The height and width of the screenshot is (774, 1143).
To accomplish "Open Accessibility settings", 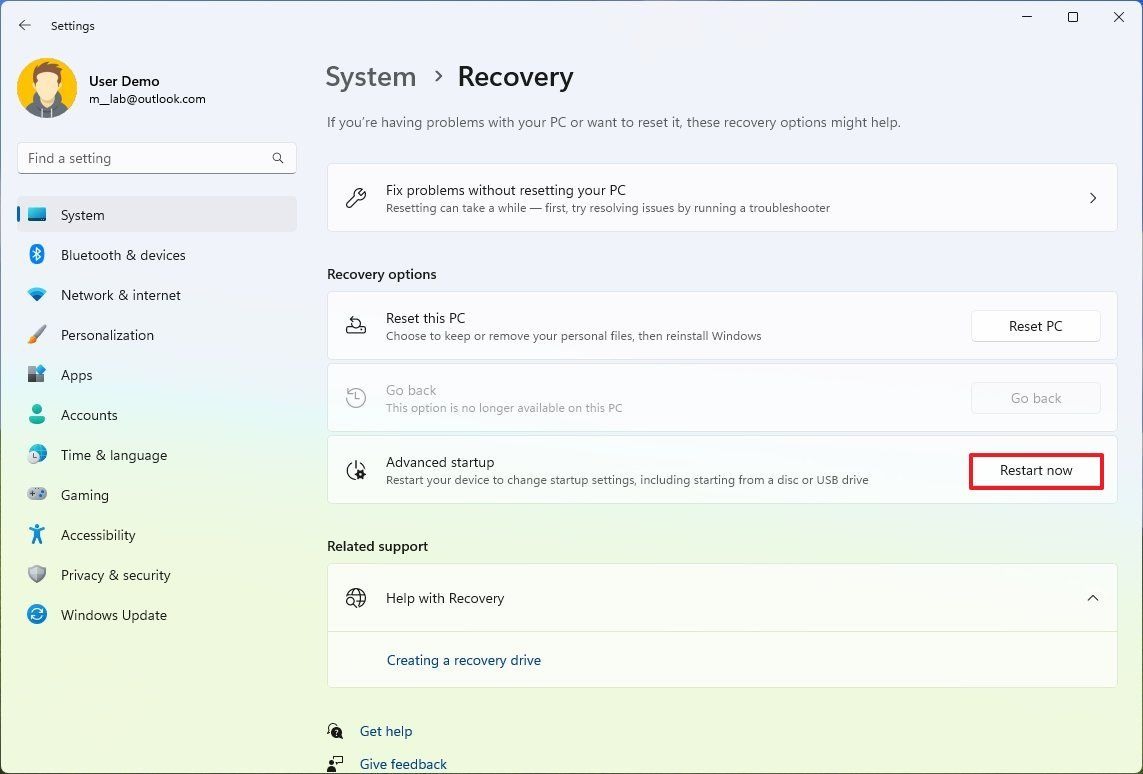I will coord(157,535).
